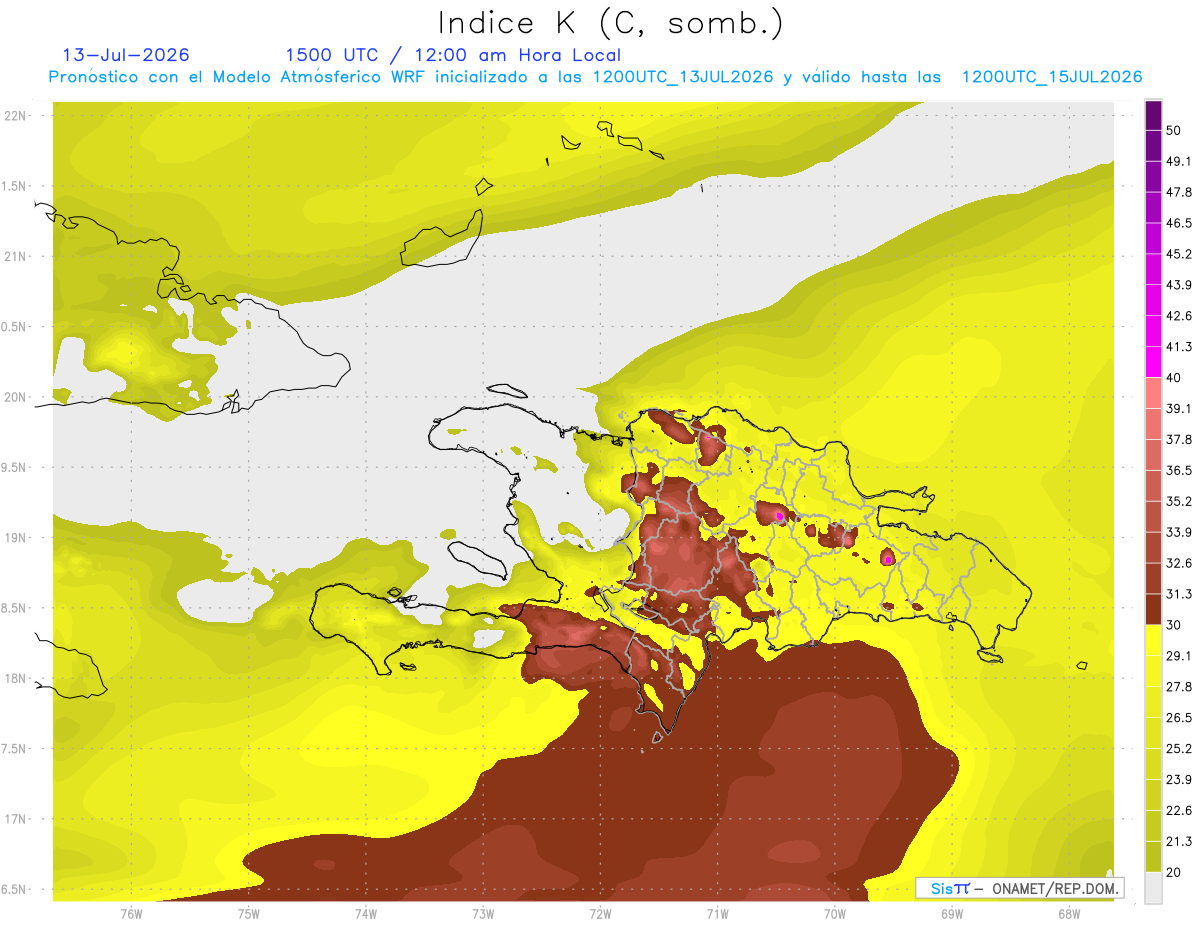Click the colorbar label '47.8'

click(x=1179, y=193)
